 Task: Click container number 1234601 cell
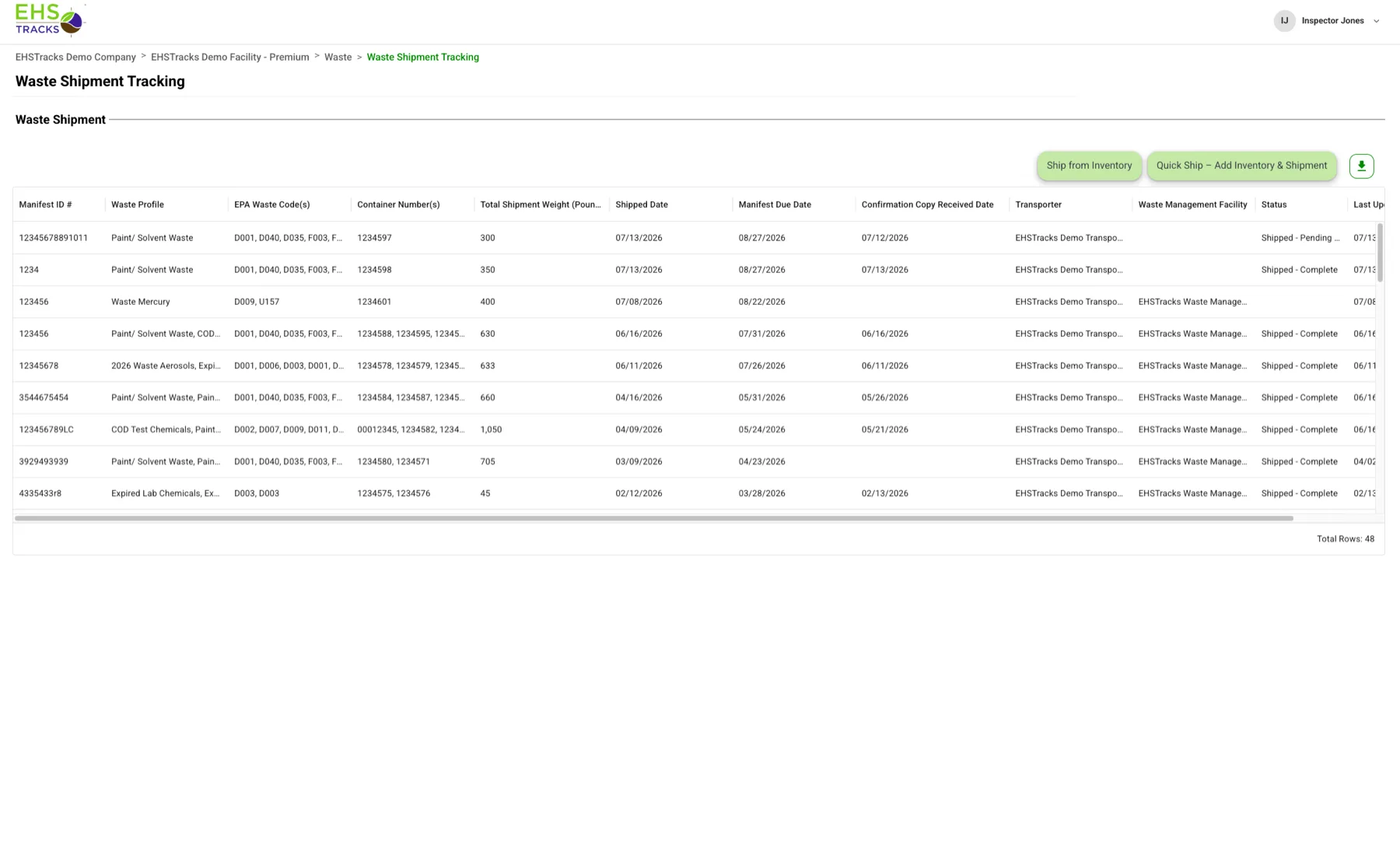pos(412,302)
